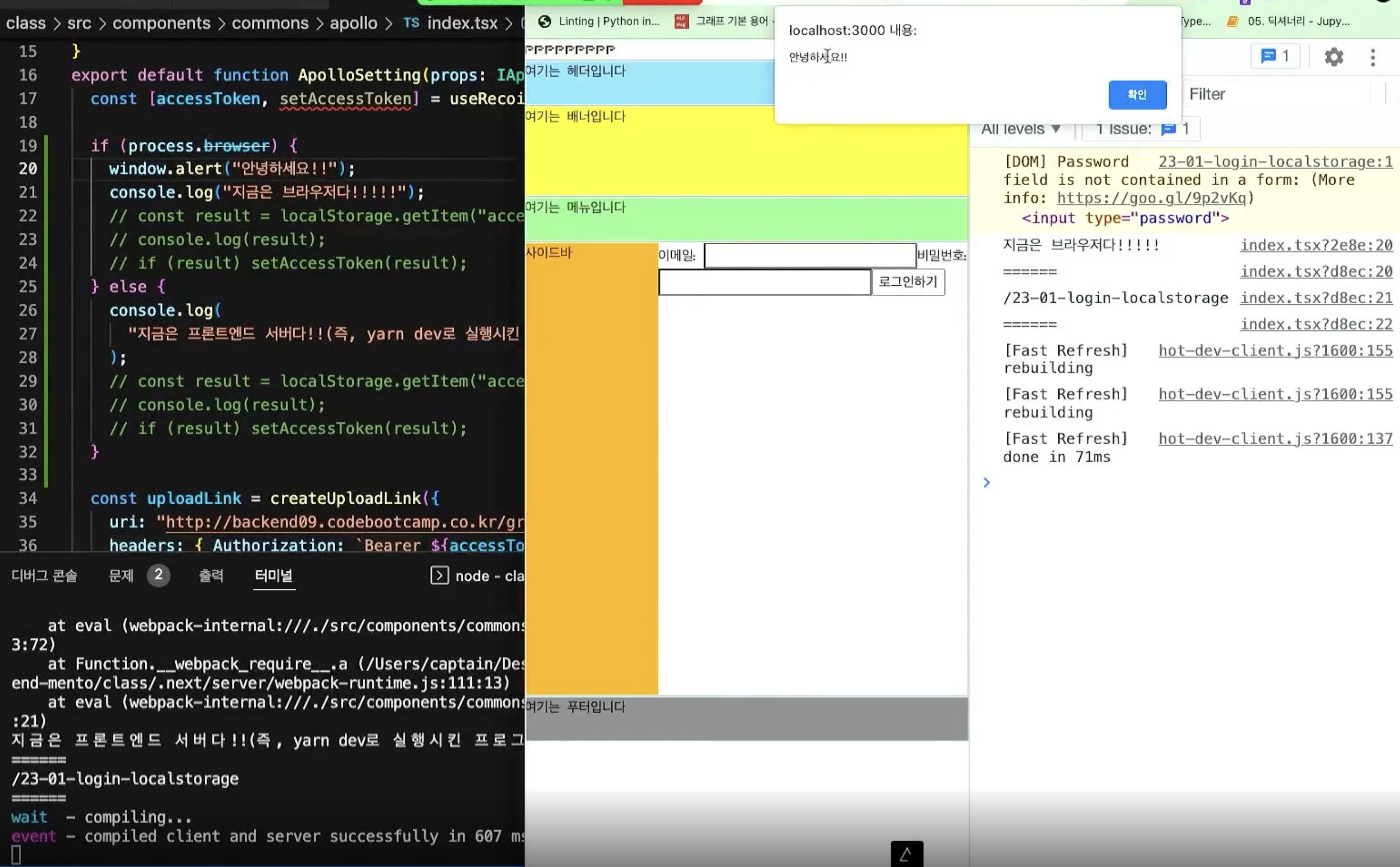Click the terminal shell icon beside node

click(x=439, y=575)
